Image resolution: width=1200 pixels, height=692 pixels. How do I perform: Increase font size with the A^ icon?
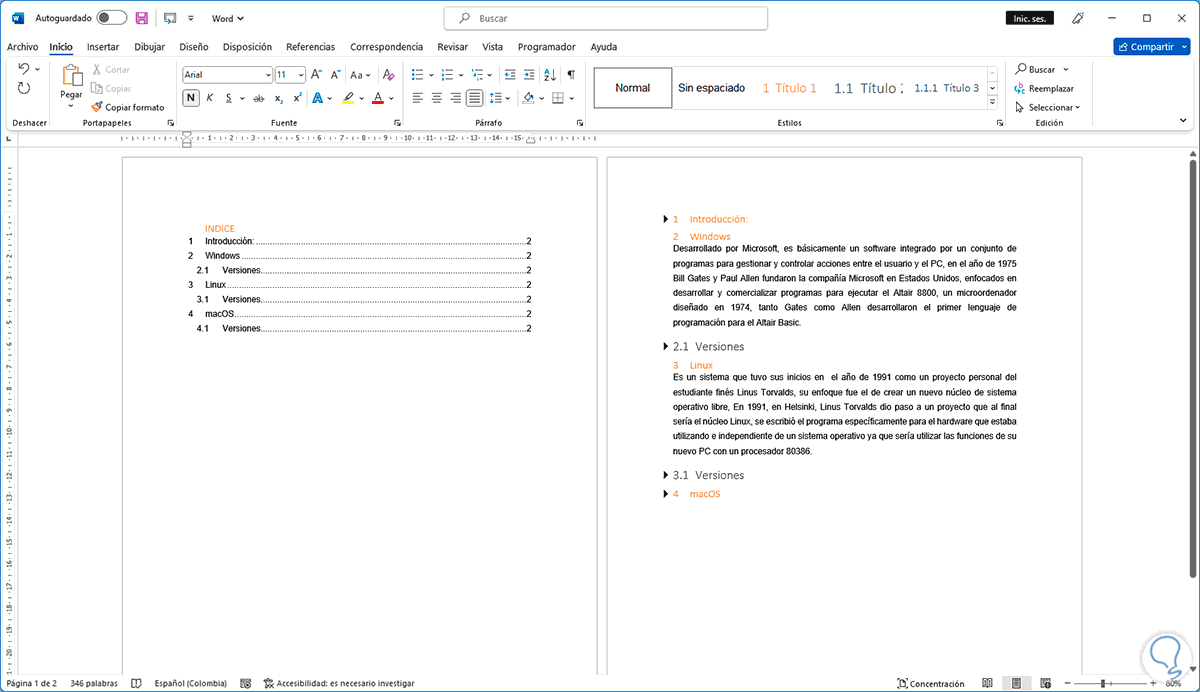(316, 75)
